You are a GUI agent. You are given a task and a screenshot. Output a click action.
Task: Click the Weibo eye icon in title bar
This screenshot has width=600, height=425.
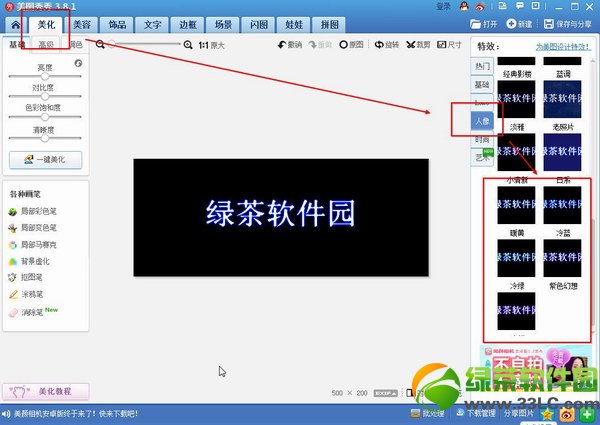pos(480,7)
